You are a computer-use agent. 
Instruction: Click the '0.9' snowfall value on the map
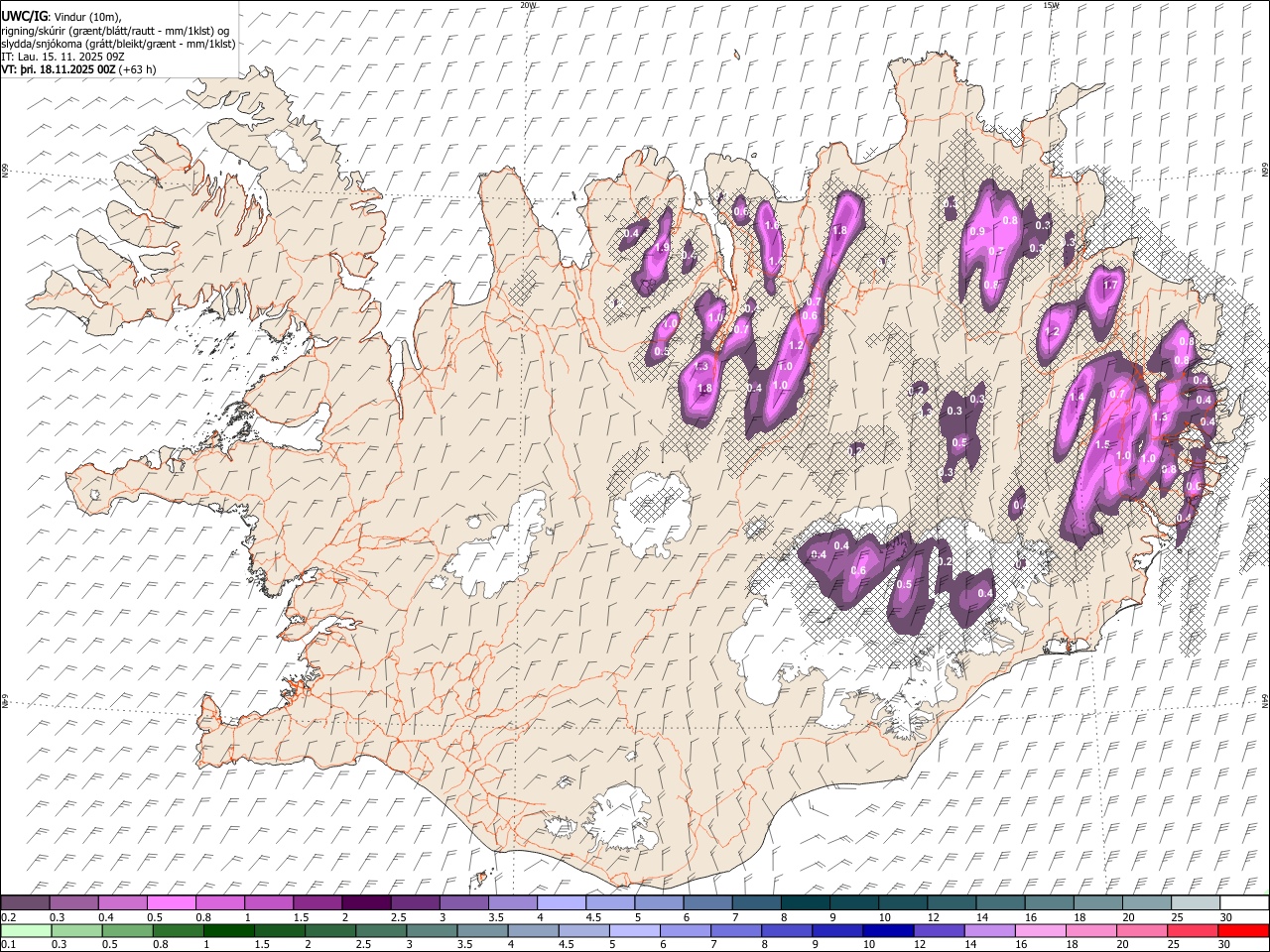[977, 231]
